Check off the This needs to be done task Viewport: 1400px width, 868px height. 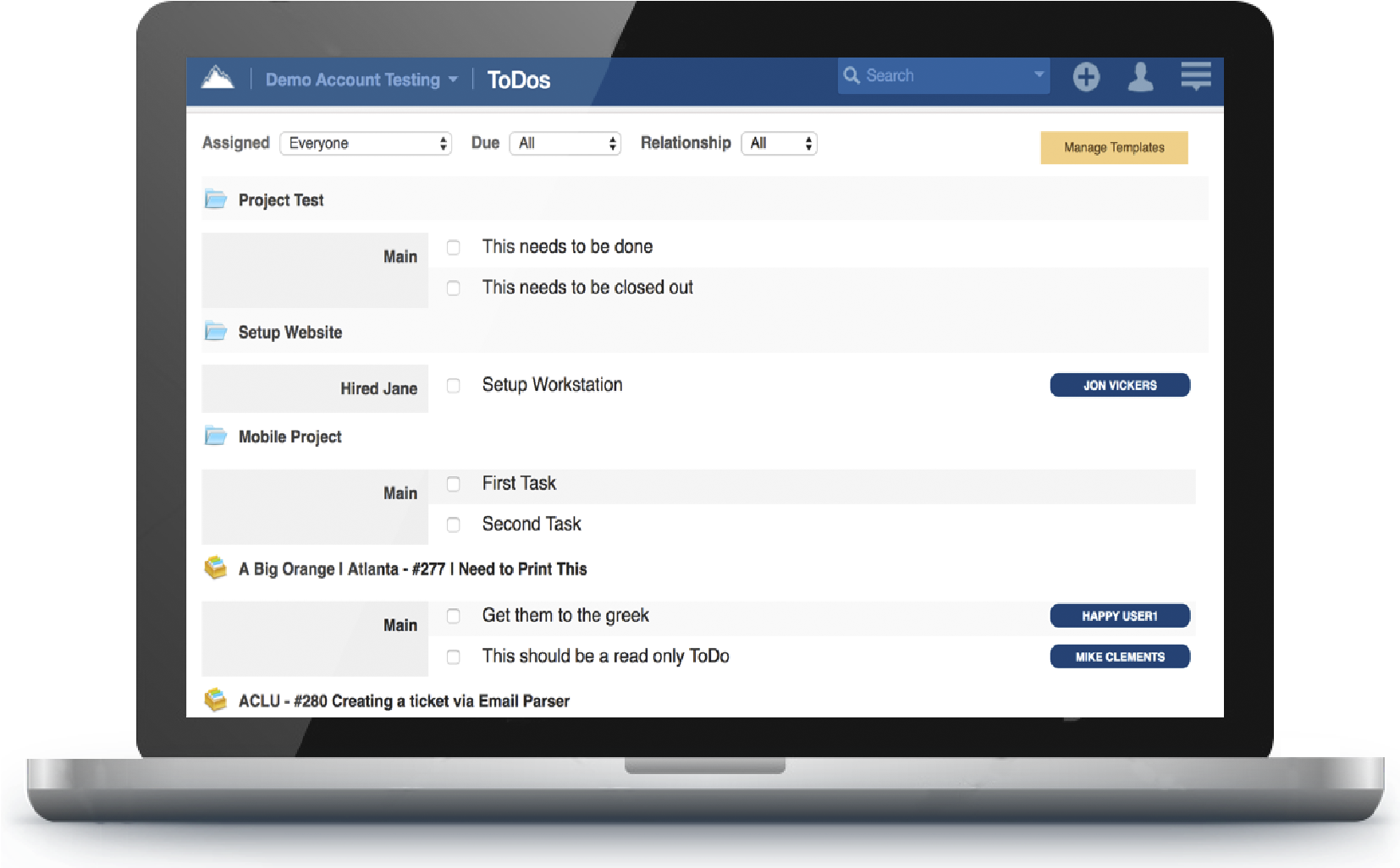pyautogui.click(x=453, y=247)
